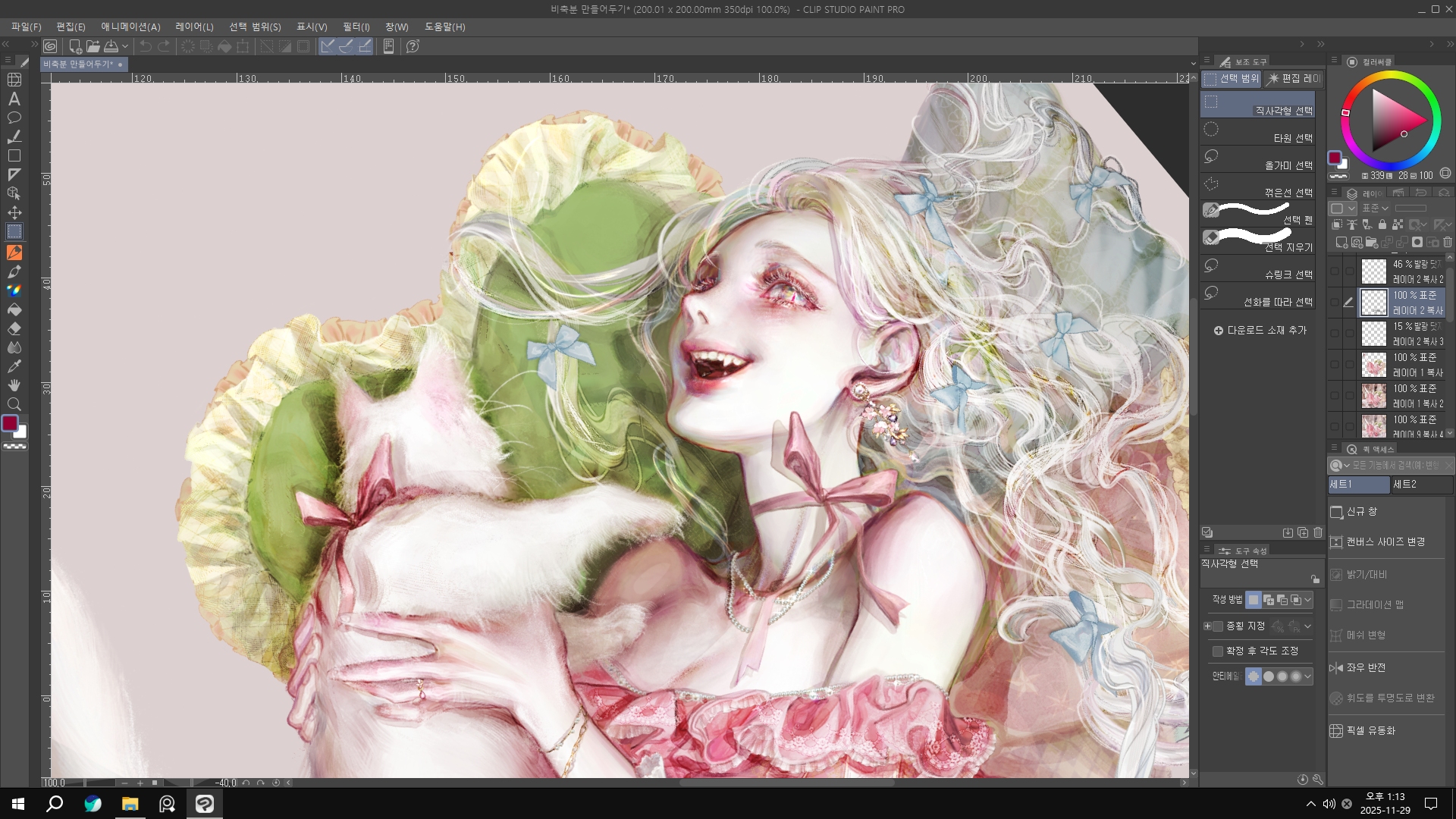
Task: Select the Zoom magnifier tool
Action: click(x=14, y=405)
